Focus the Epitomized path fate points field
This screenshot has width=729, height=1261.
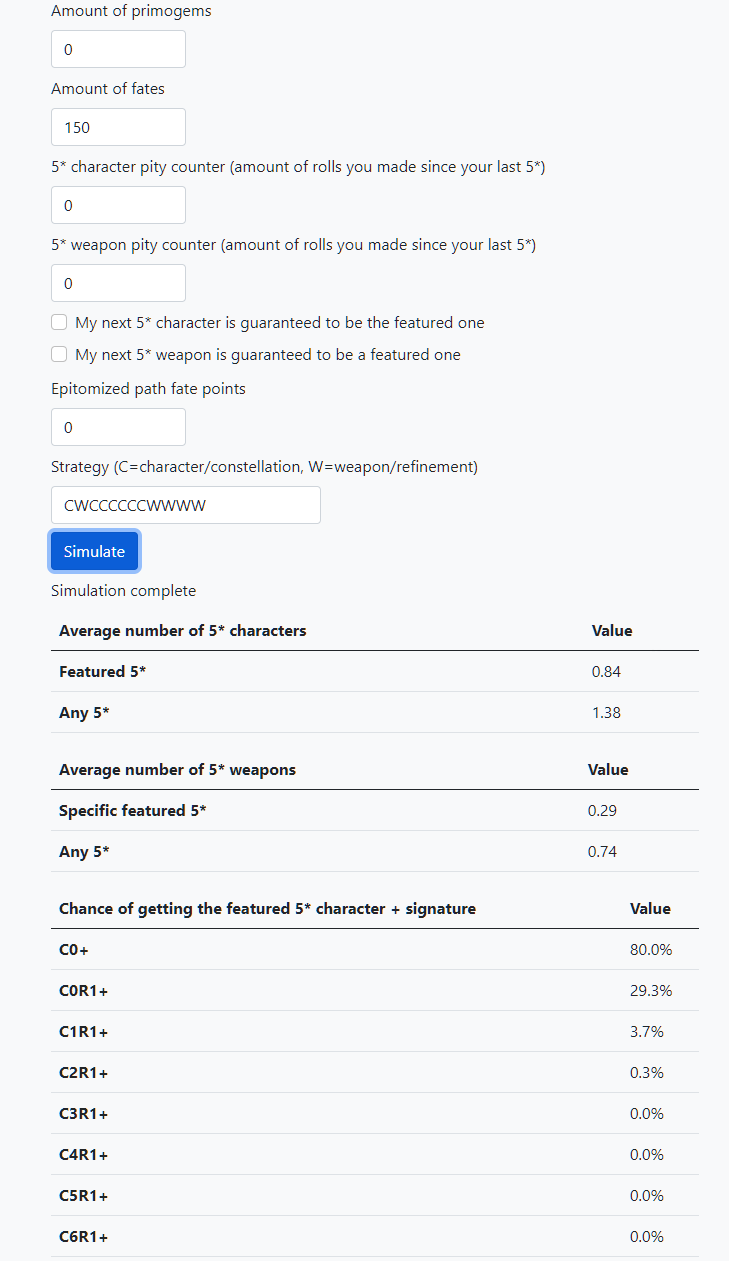coord(118,427)
